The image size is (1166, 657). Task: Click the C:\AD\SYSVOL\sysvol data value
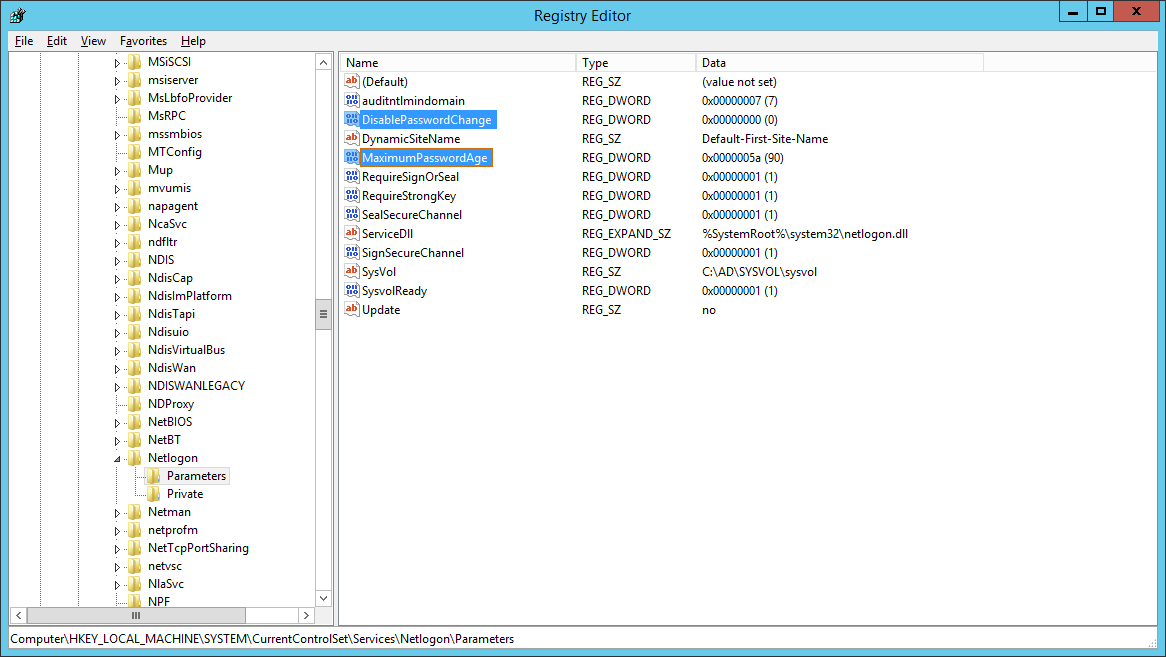point(759,272)
